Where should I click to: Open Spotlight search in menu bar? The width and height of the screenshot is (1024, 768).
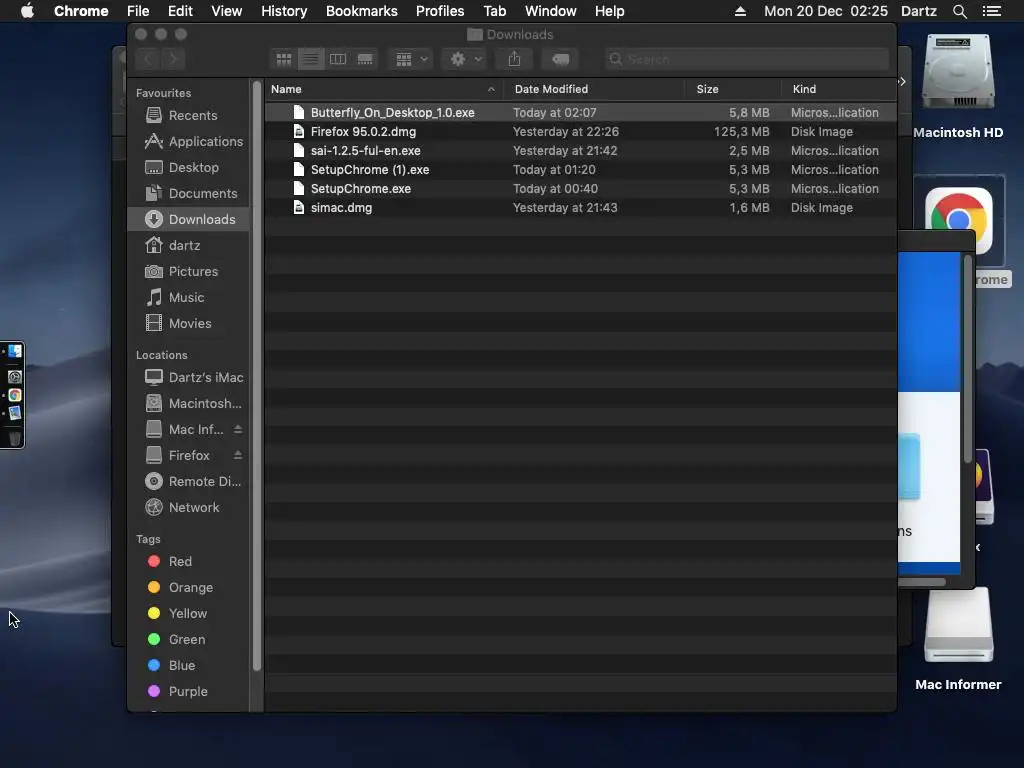[x=959, y=11]
